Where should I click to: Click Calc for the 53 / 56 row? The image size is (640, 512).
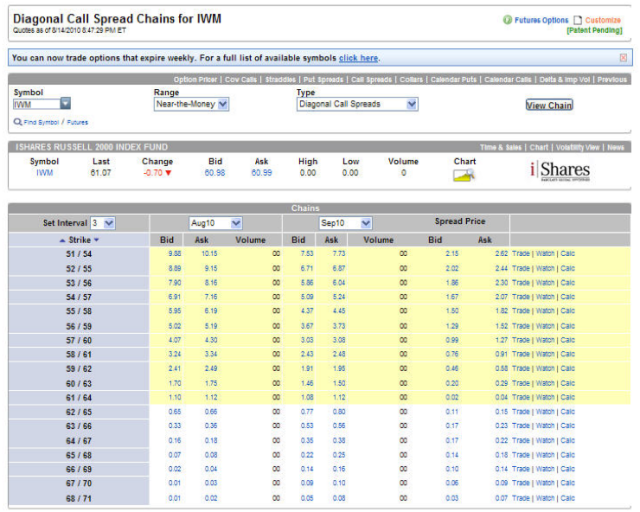[x=567, y=283]
